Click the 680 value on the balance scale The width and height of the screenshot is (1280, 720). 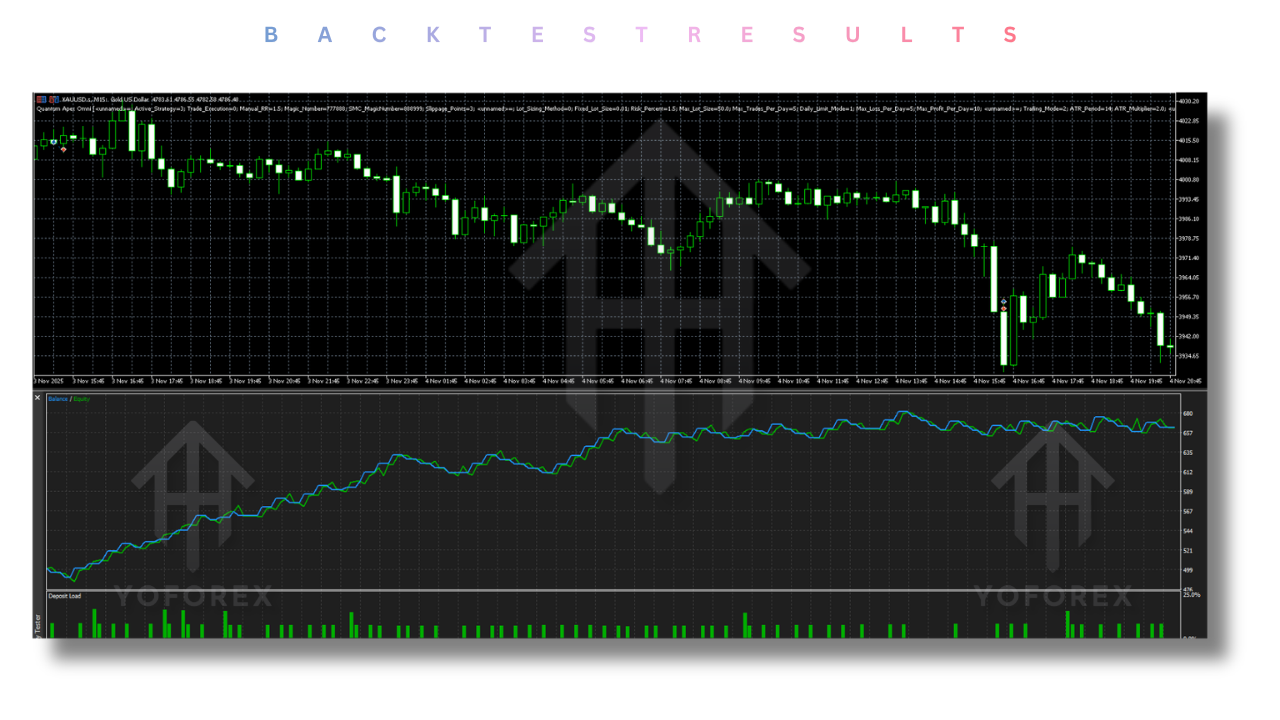coord(1187,414)
